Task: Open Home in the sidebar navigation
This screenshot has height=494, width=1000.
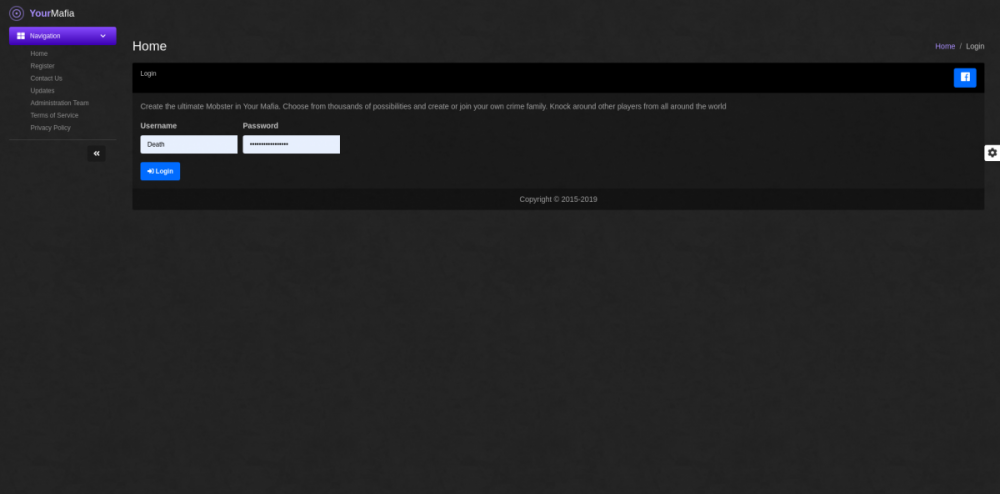Action: [39, 53]
